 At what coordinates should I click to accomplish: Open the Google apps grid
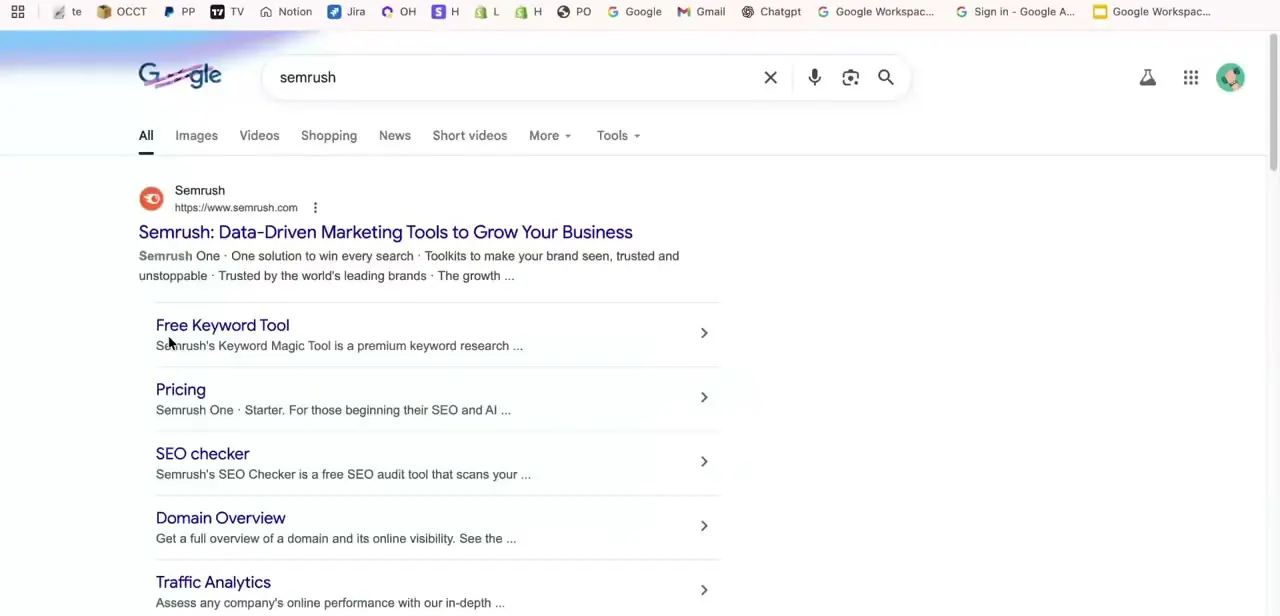tap(1191, 77)
